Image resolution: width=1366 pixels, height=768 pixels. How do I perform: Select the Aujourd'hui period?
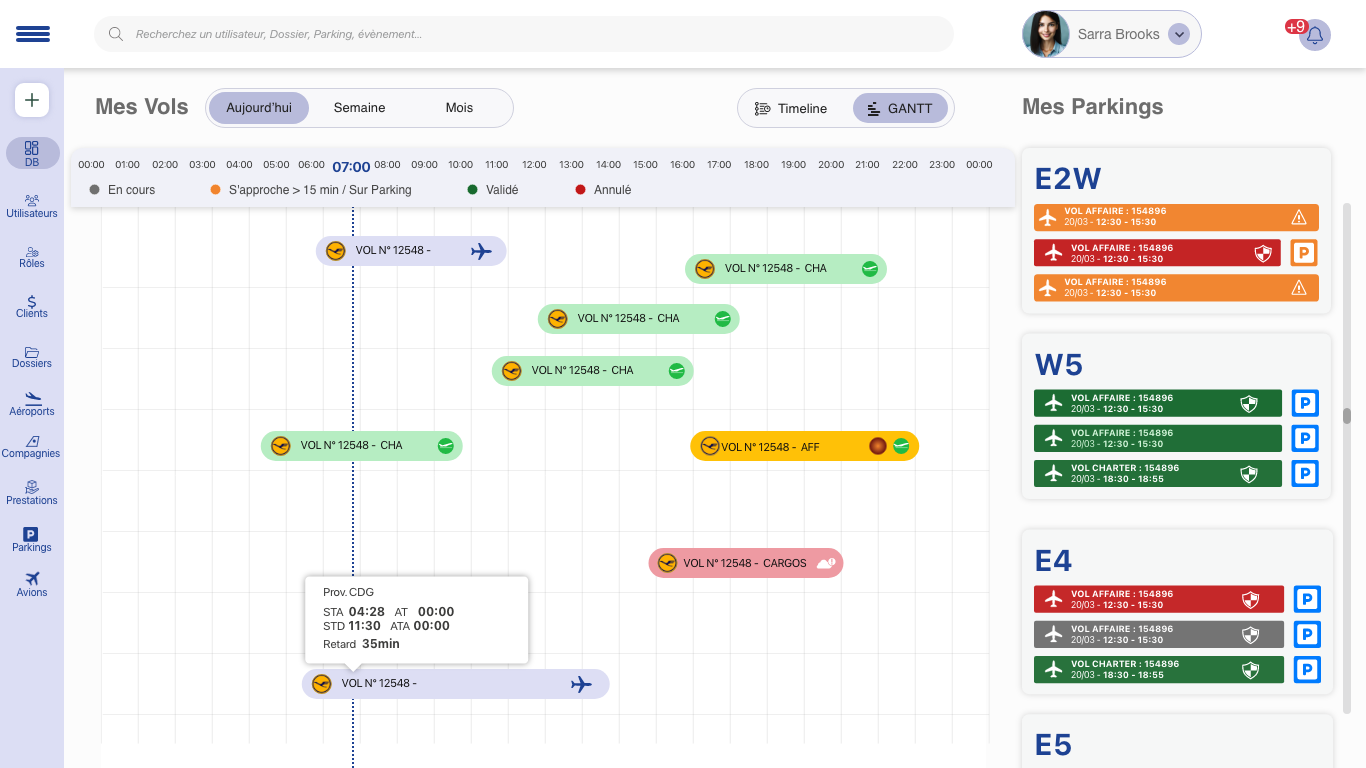tap(259, 108)
